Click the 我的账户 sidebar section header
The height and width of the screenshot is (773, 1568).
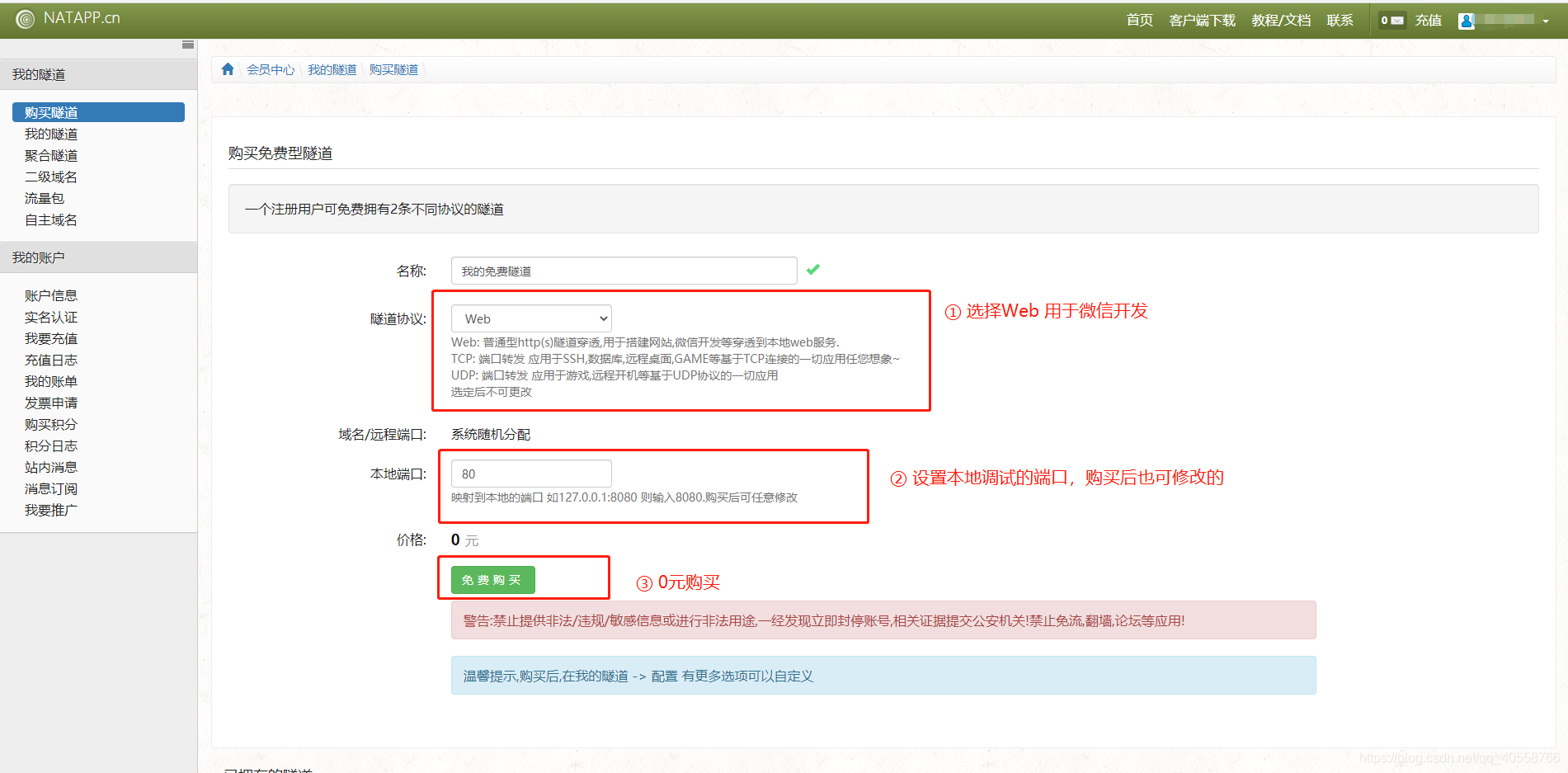(x=99, y=257)
